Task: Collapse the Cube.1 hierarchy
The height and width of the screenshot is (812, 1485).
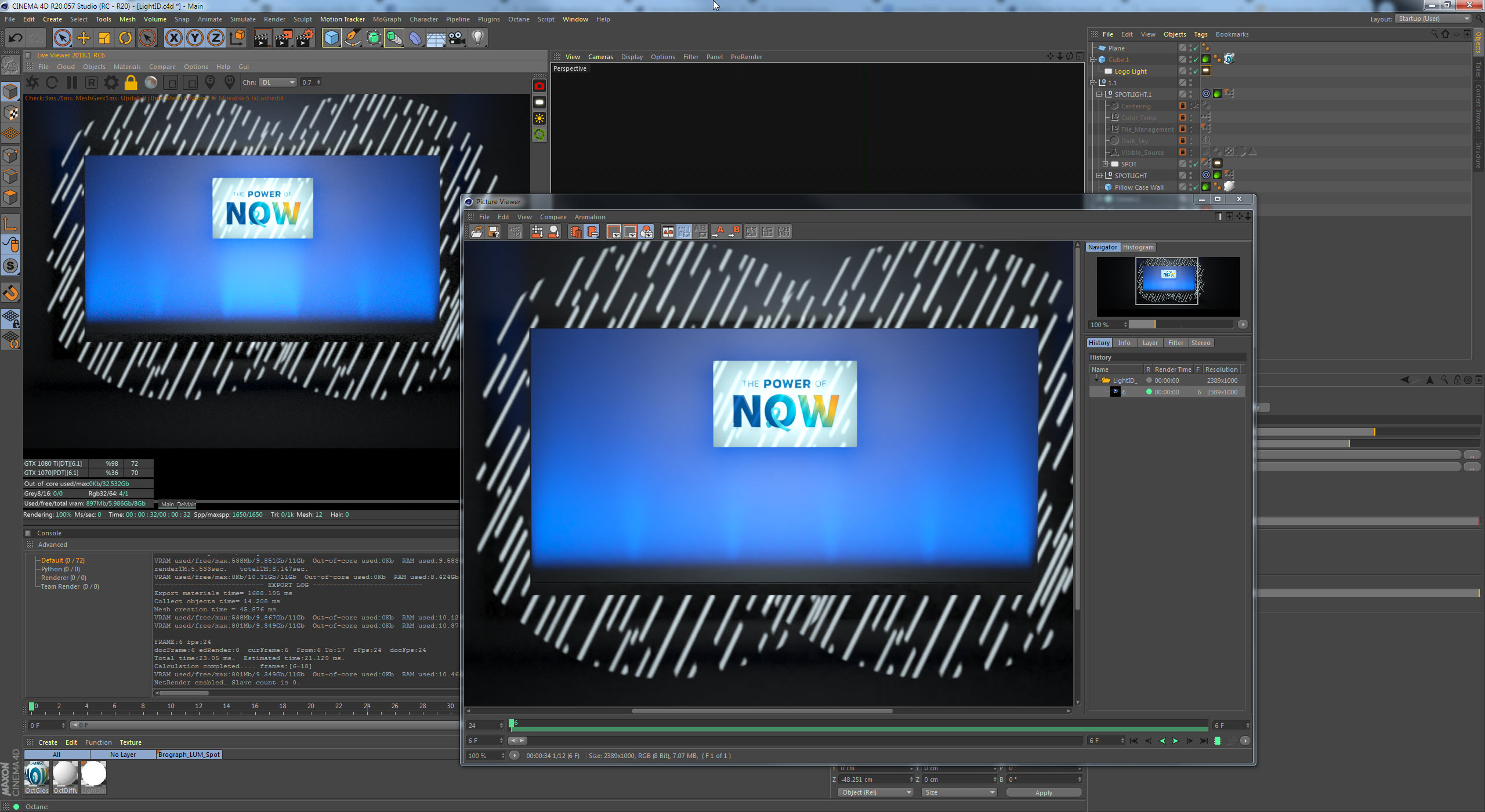Action: 1092,59
